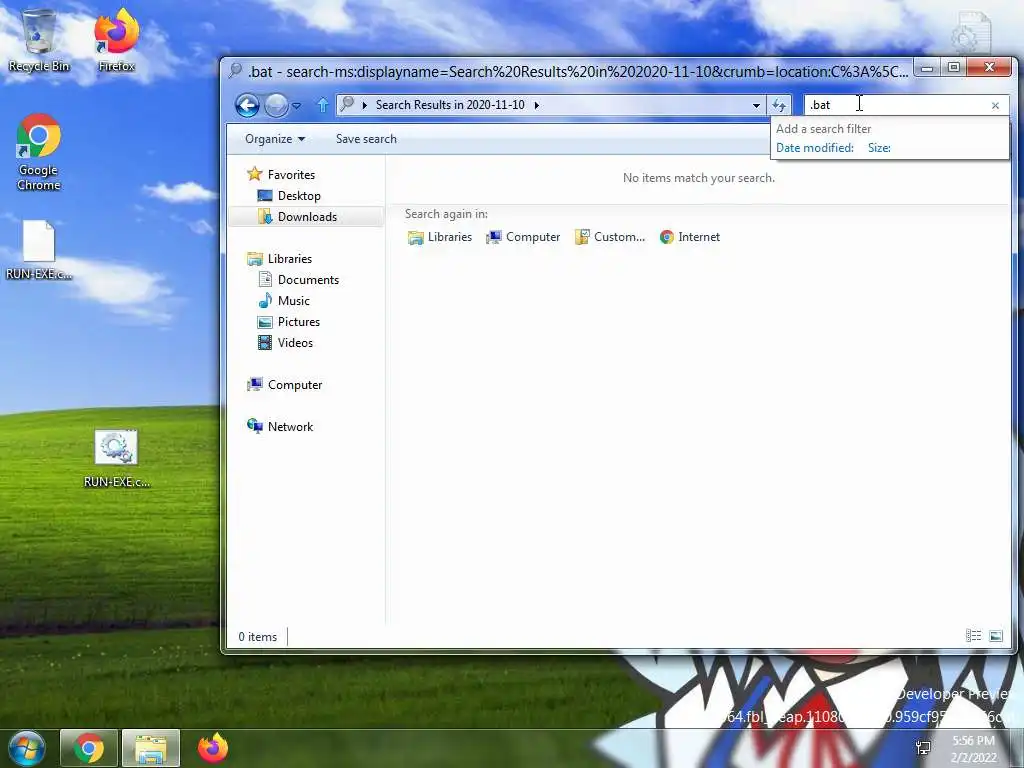Select Desktop under Favorites
Screen dimensions: 1024x768
299,195
